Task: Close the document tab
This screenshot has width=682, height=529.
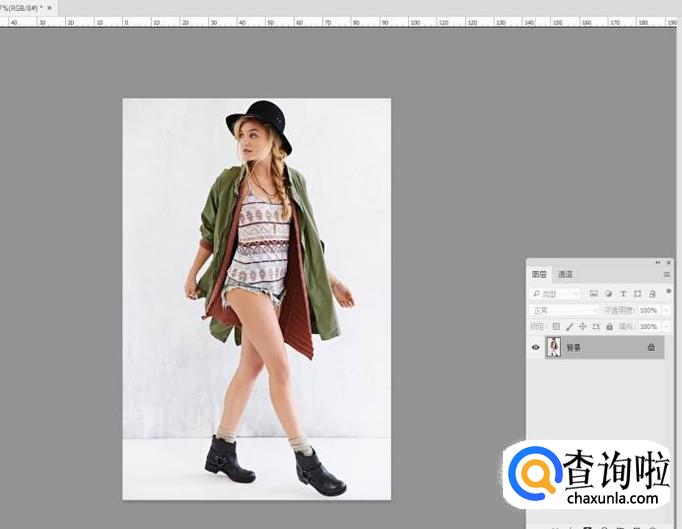Action: point(50,7)
